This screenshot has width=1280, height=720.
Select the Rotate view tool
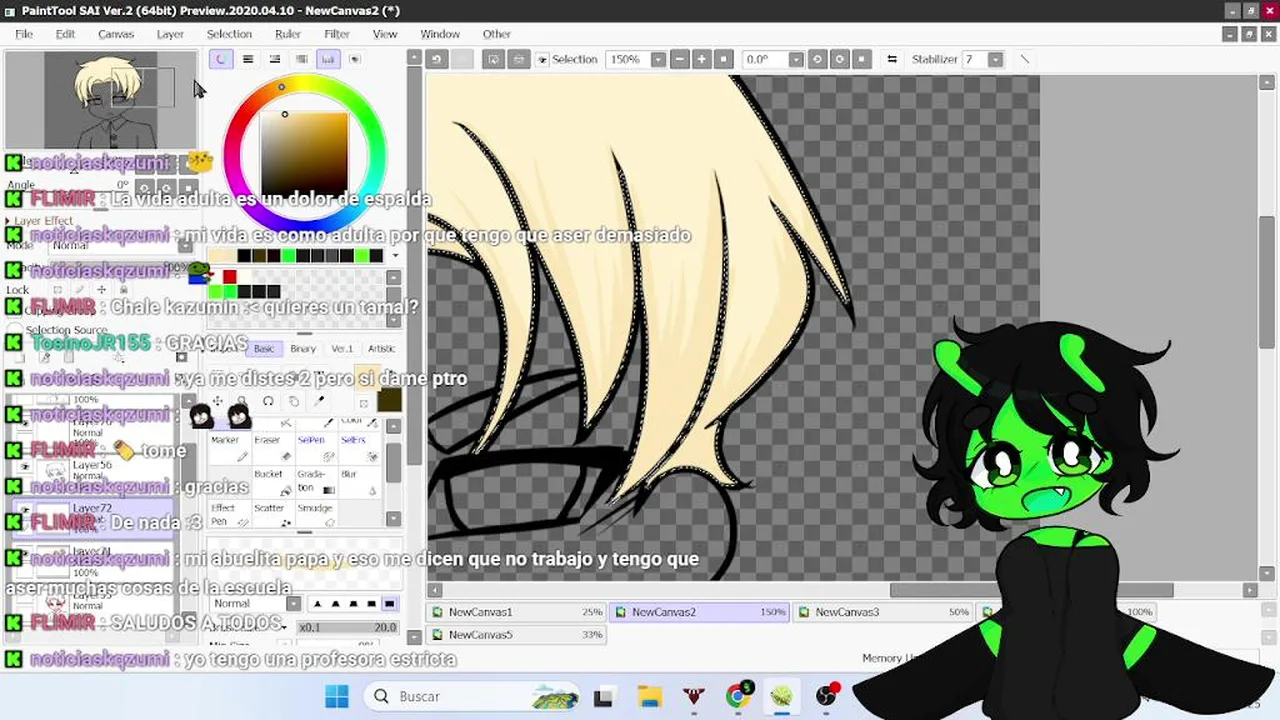pos(268,402)
